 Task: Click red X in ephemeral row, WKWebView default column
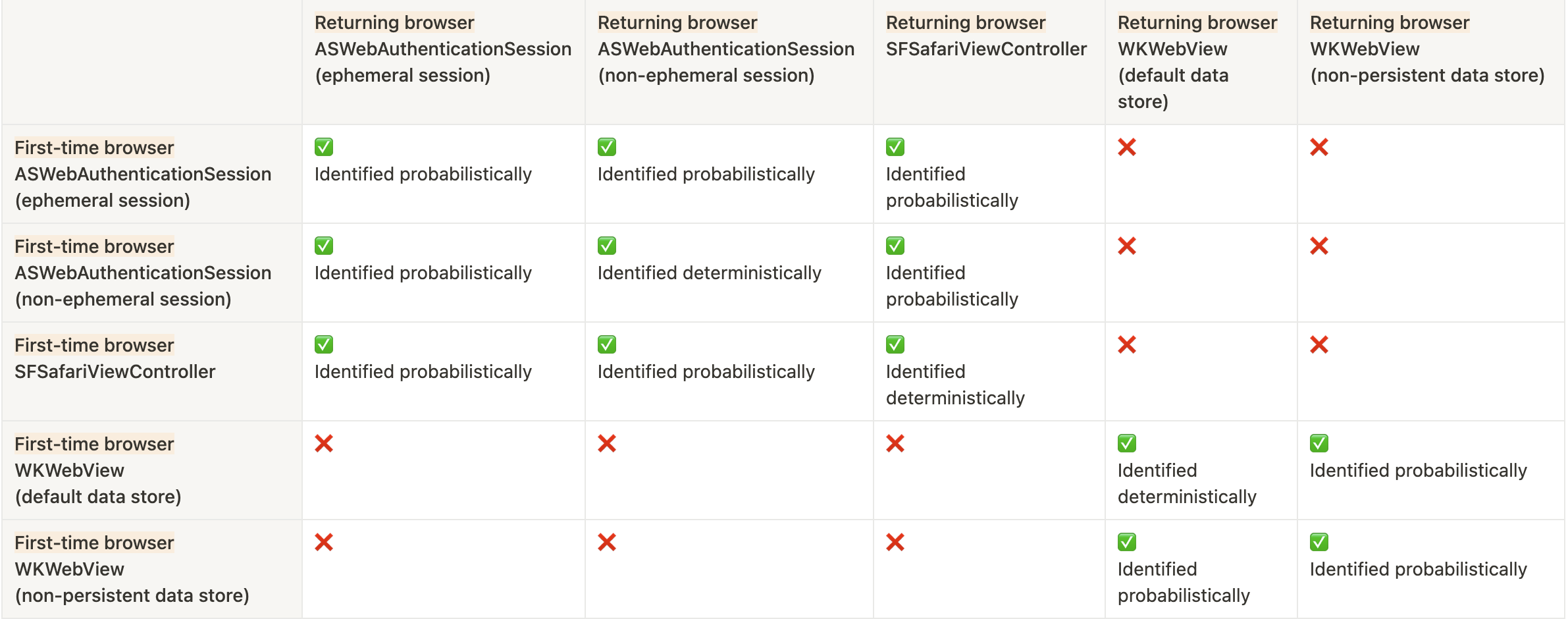1127,147
